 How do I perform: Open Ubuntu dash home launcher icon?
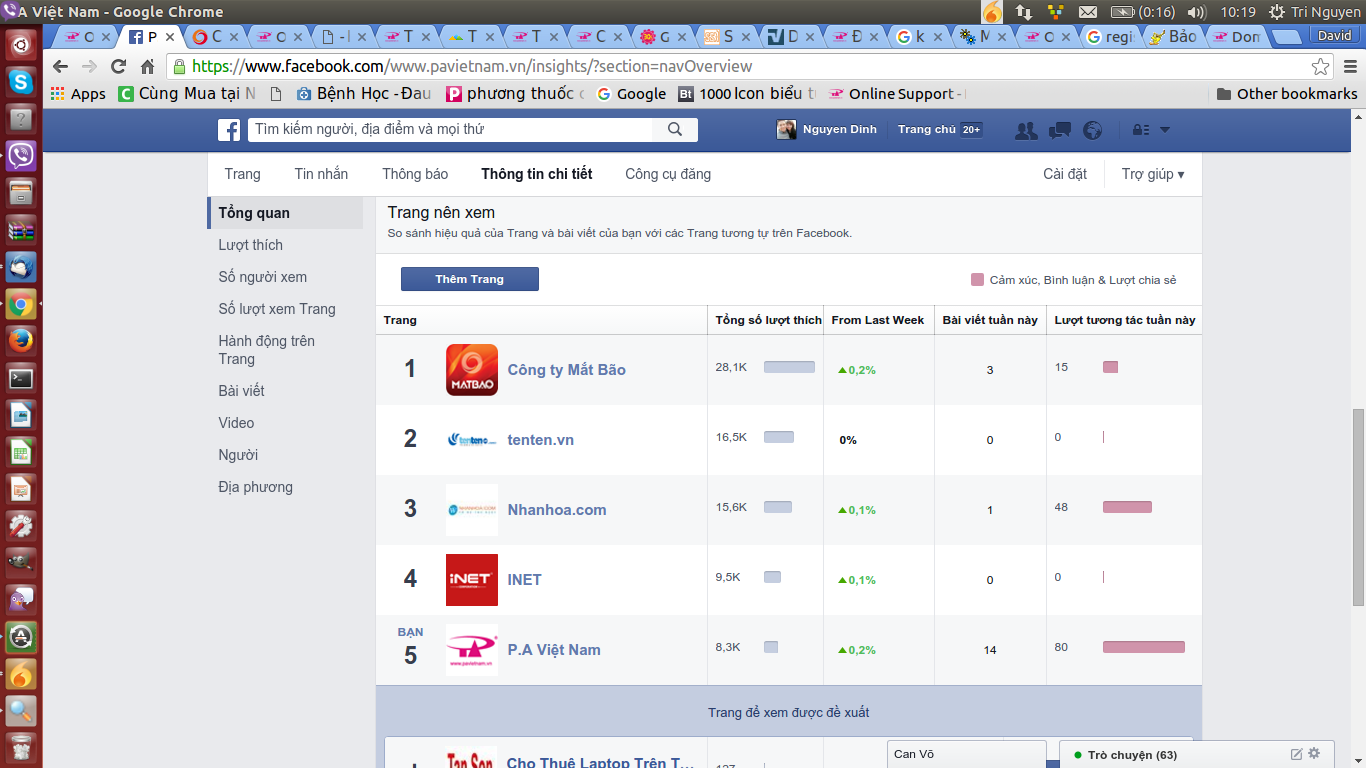point(21,45)
